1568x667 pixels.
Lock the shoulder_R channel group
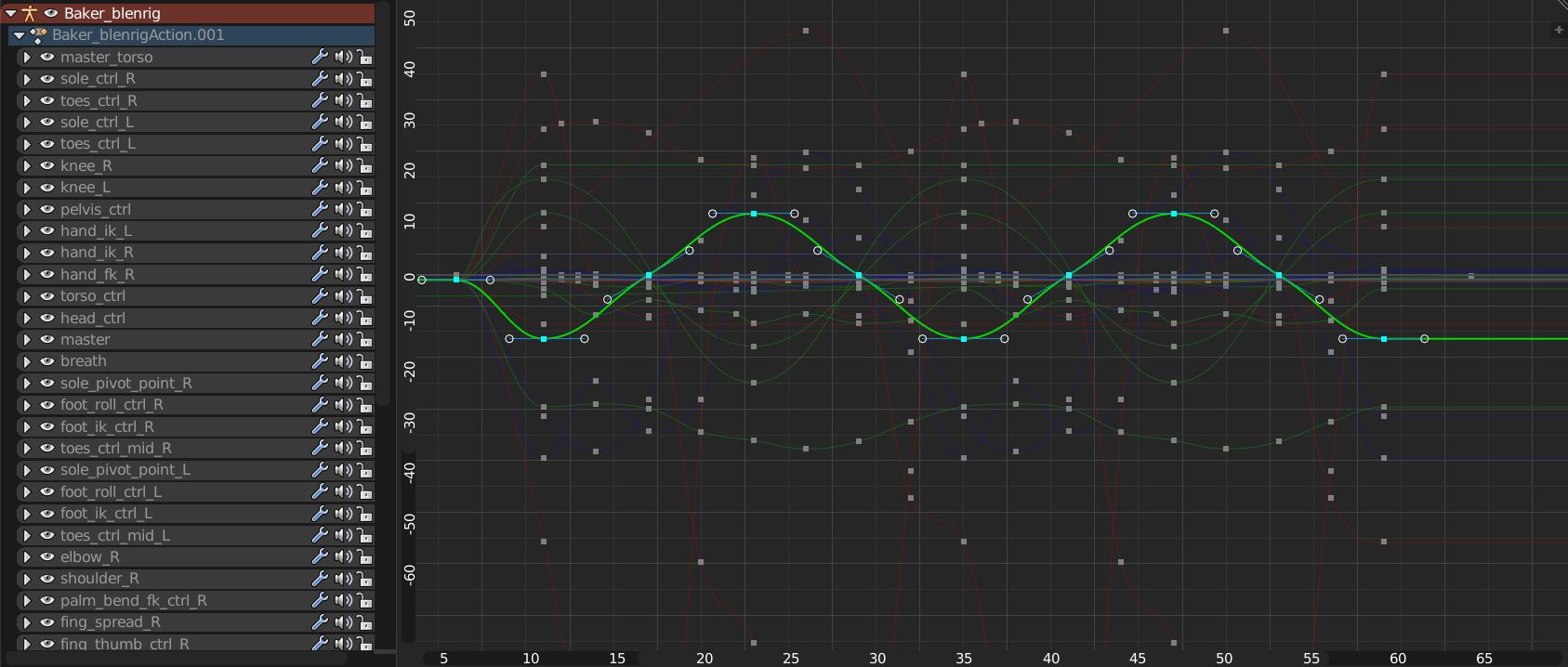tap(365, 579)
